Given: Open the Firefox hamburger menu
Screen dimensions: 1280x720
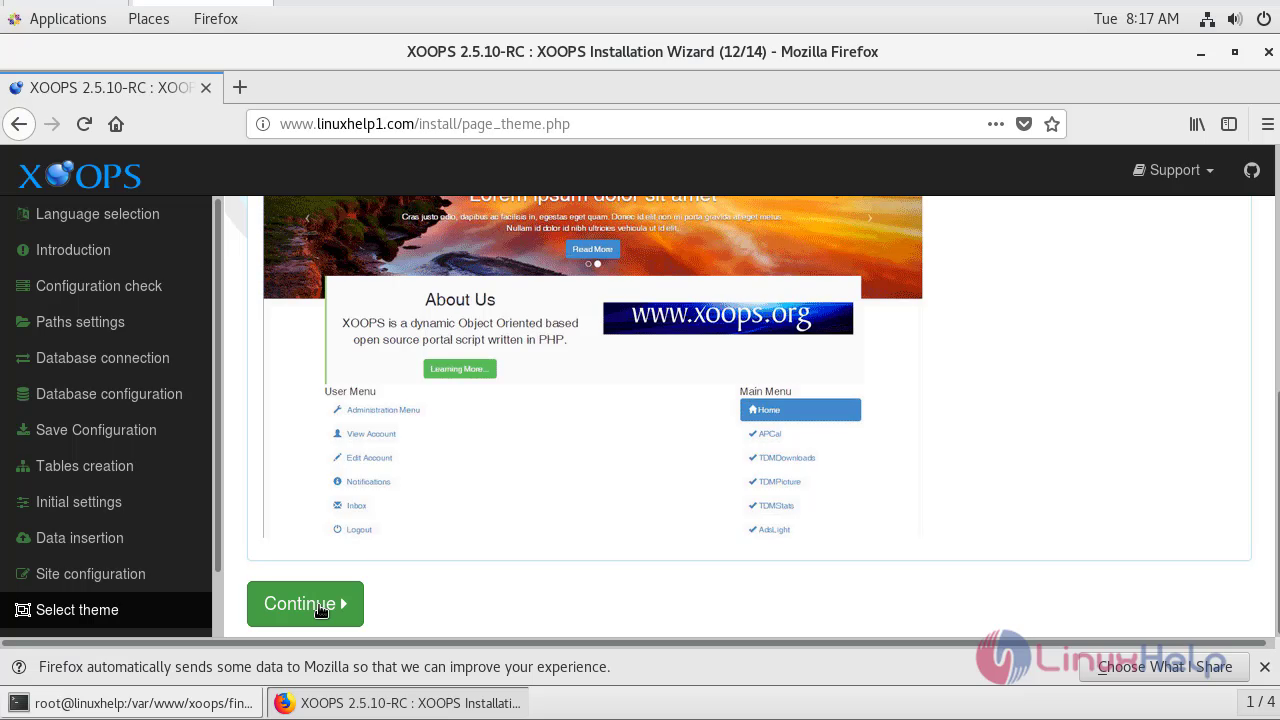Looking at the screenshot, I should (1267, 124).
